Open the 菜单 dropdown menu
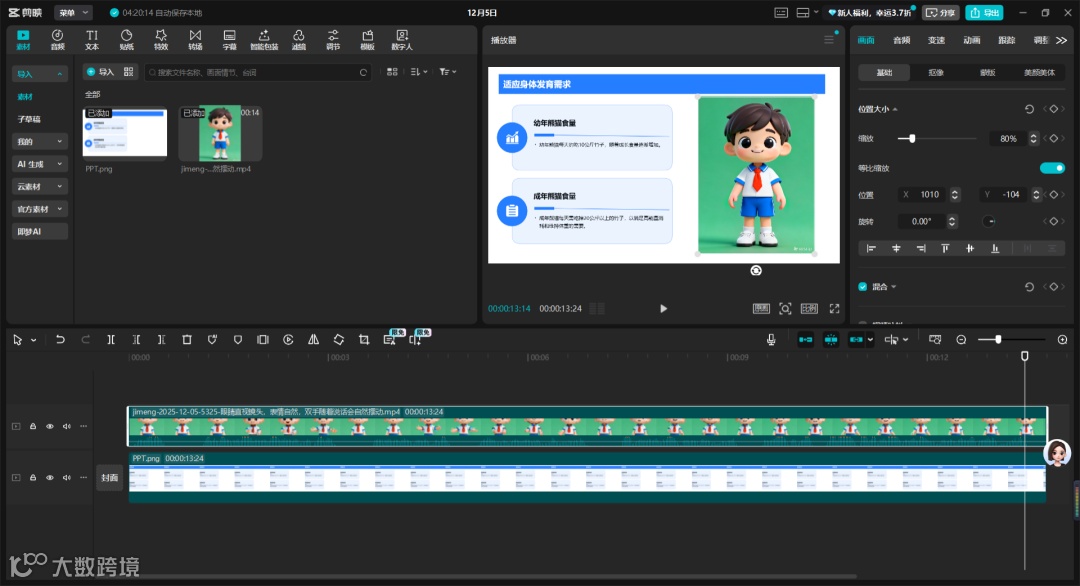 (73, 13)
